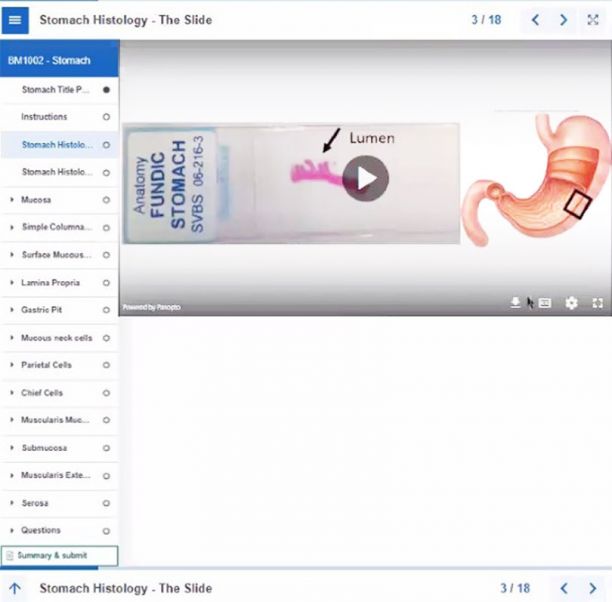Screen dimensions: 612x602
Task: Go to next slide in bottom bar
Action: click(592, 588)
